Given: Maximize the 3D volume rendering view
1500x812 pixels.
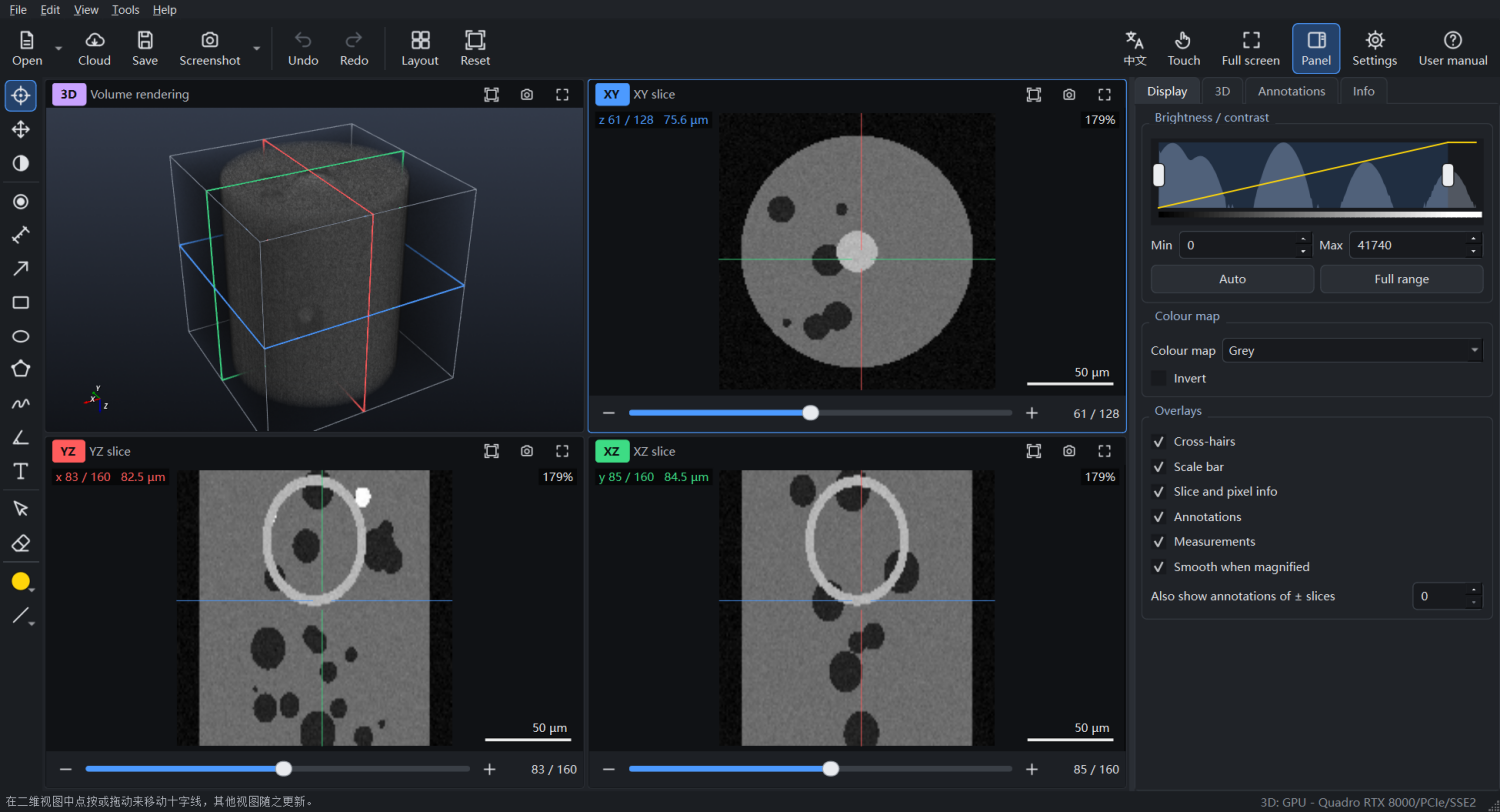Looking at the screenshot, I should click(562, 94).
